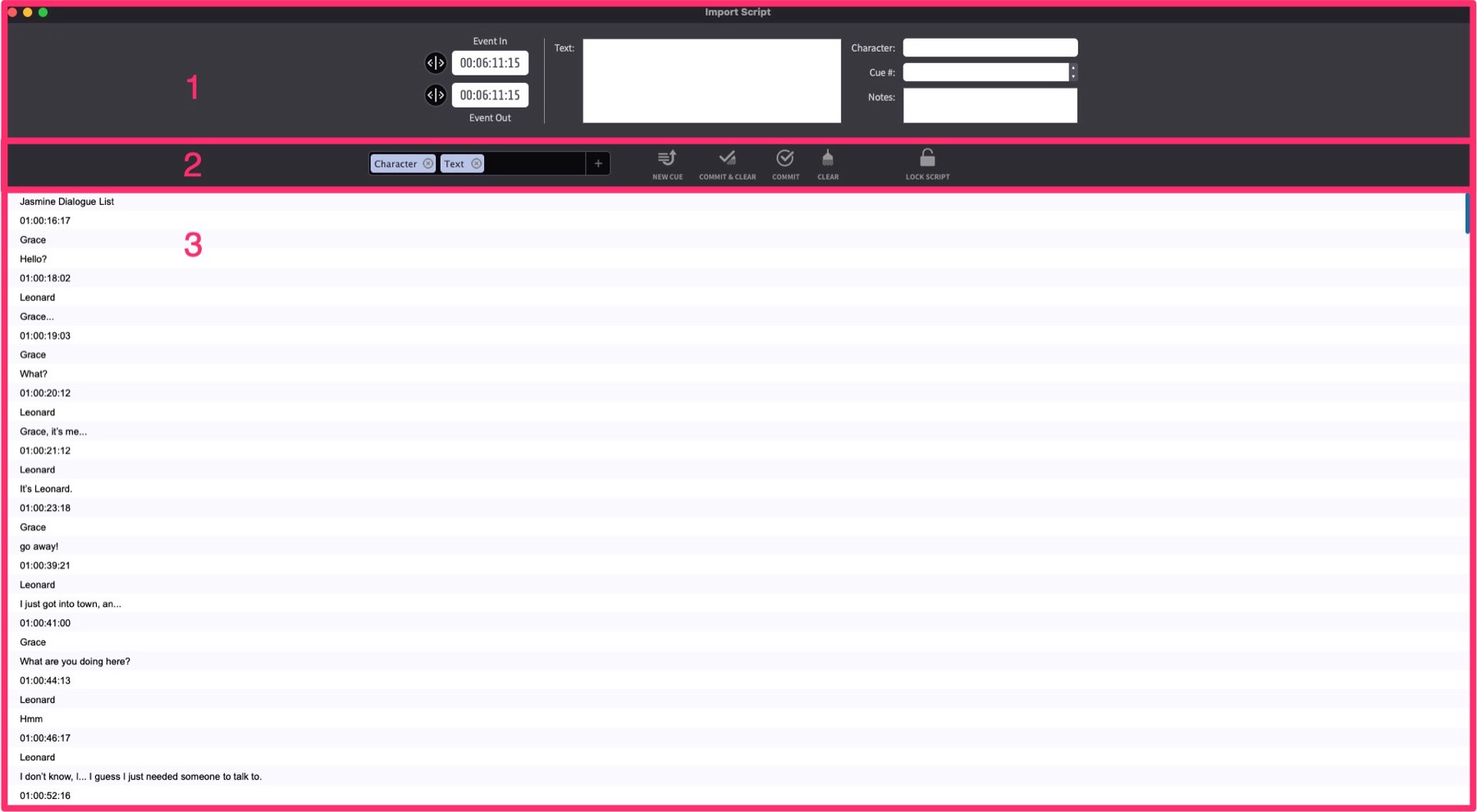This screenshot has width=1477, height=812.
Task: Select the timecode line 01:00:19:03
Action: [x=45, y=335]
